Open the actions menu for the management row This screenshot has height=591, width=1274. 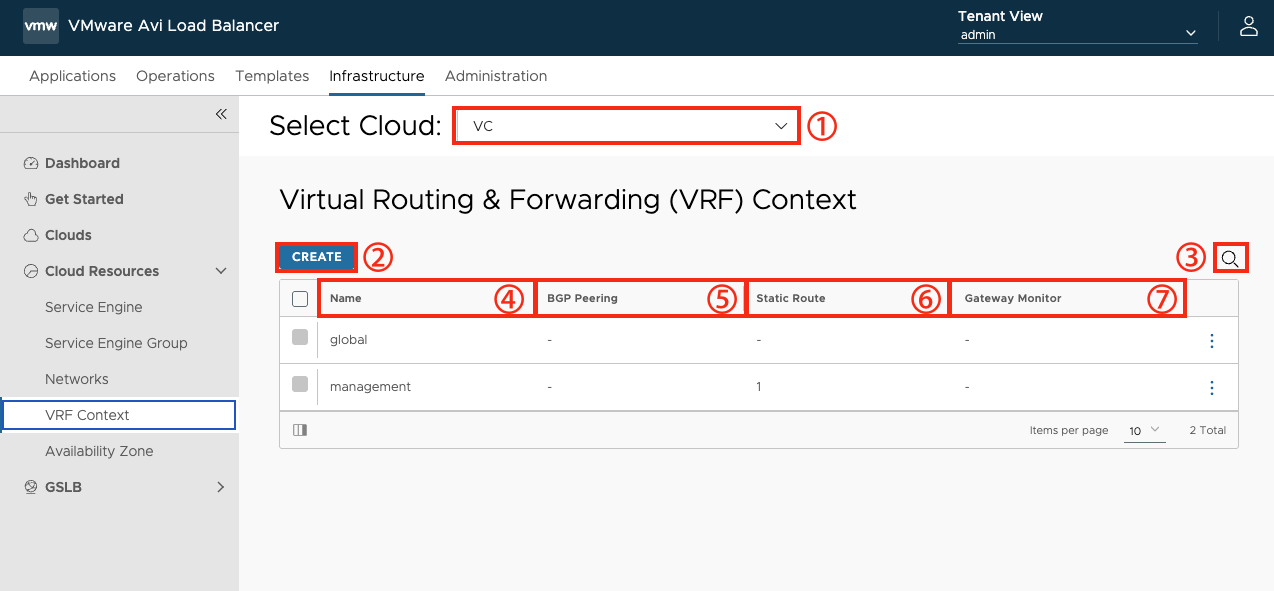pos(1212,388)
